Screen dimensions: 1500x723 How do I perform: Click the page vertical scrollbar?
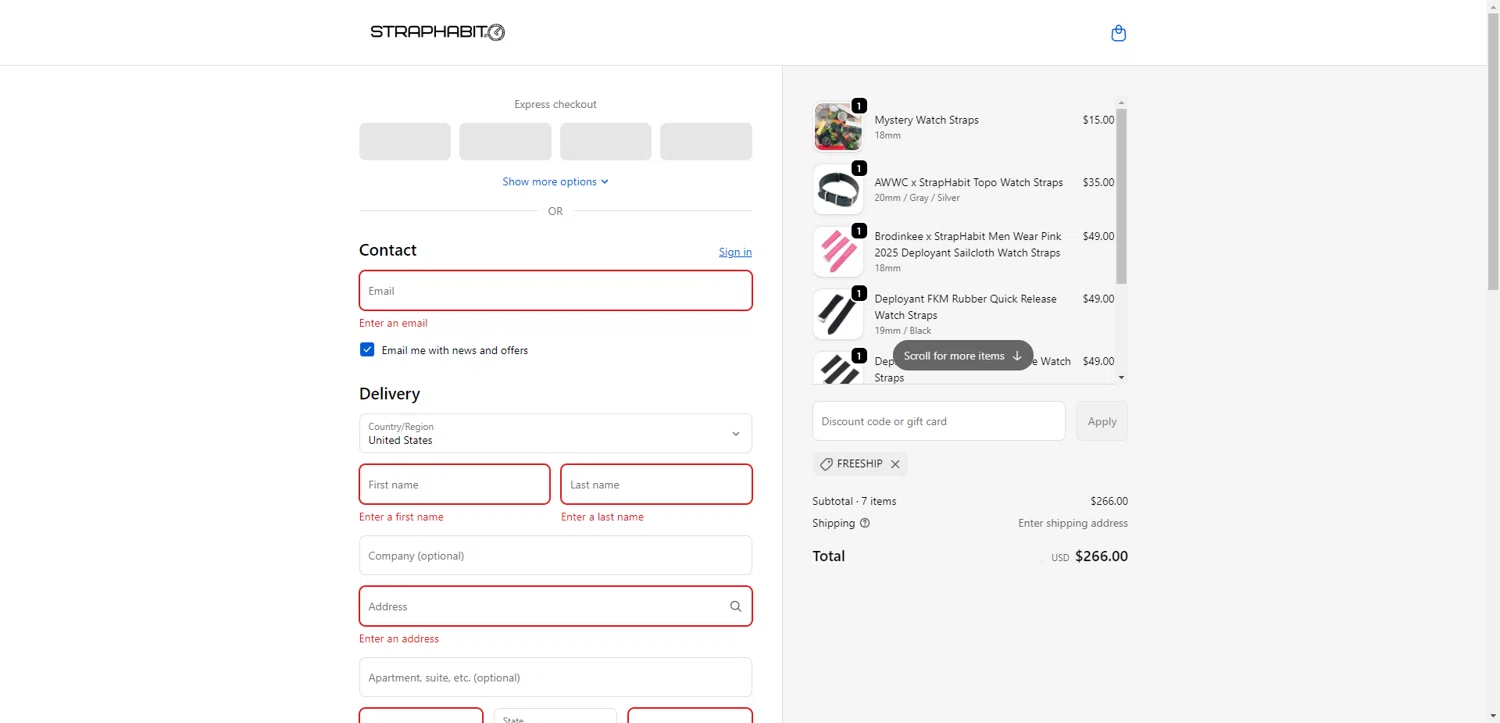[1493, 150]
